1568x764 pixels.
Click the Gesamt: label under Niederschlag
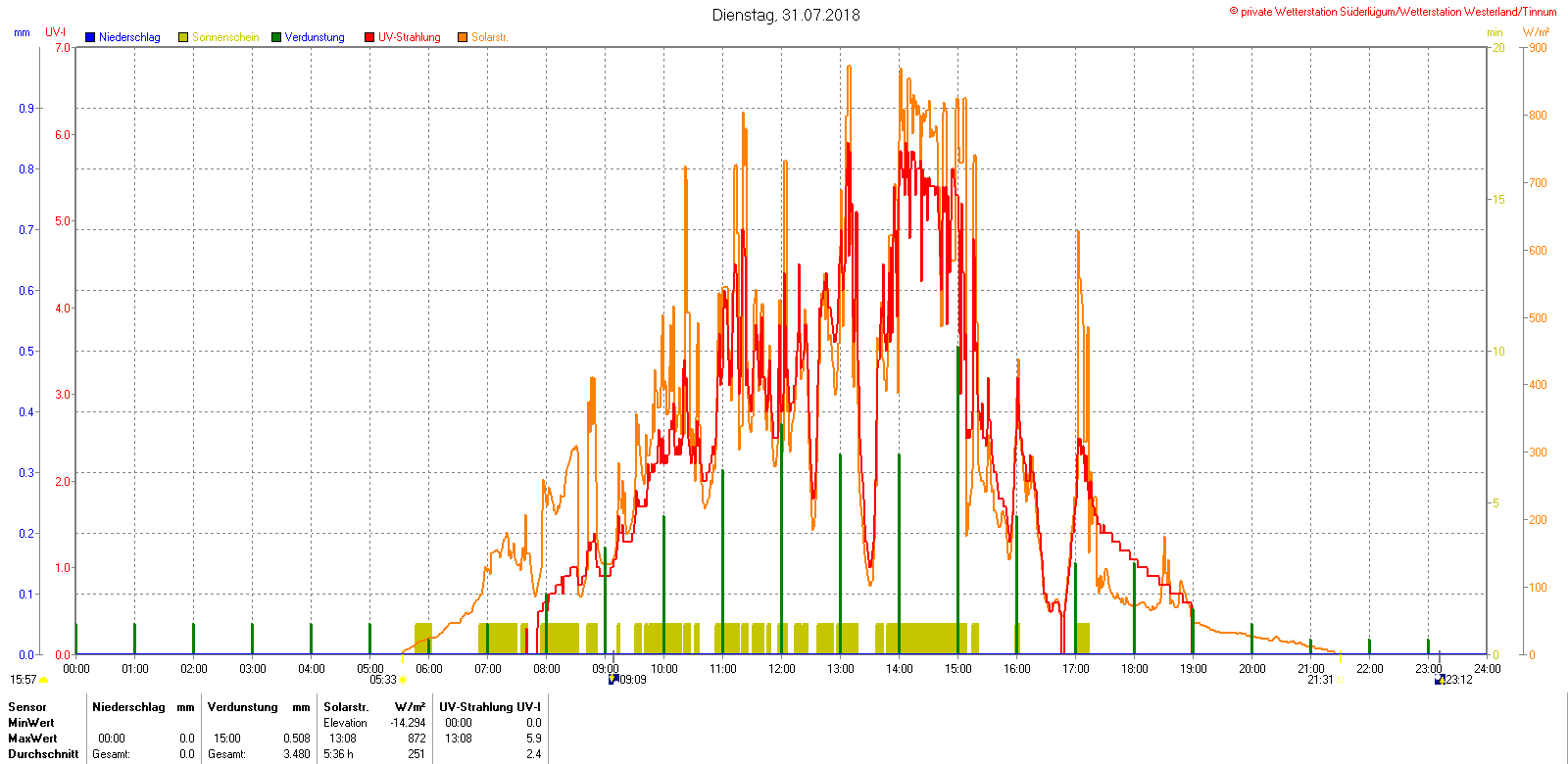click(x=112, y=754)
